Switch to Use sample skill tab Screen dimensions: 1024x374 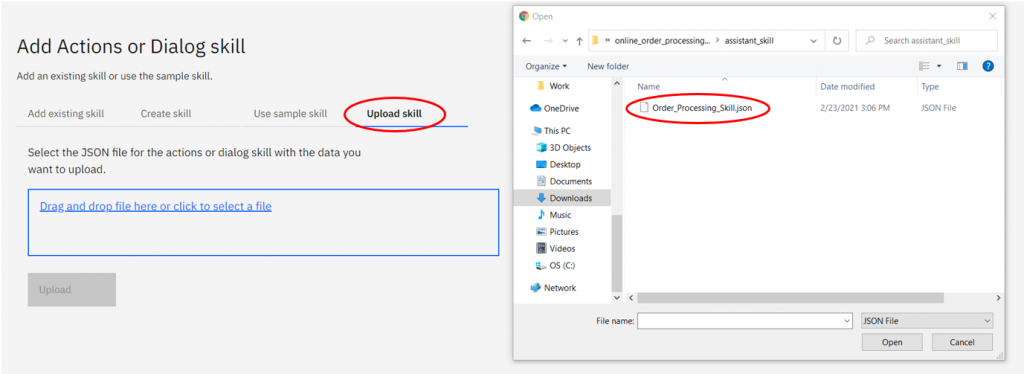click(x=290, y=114)
